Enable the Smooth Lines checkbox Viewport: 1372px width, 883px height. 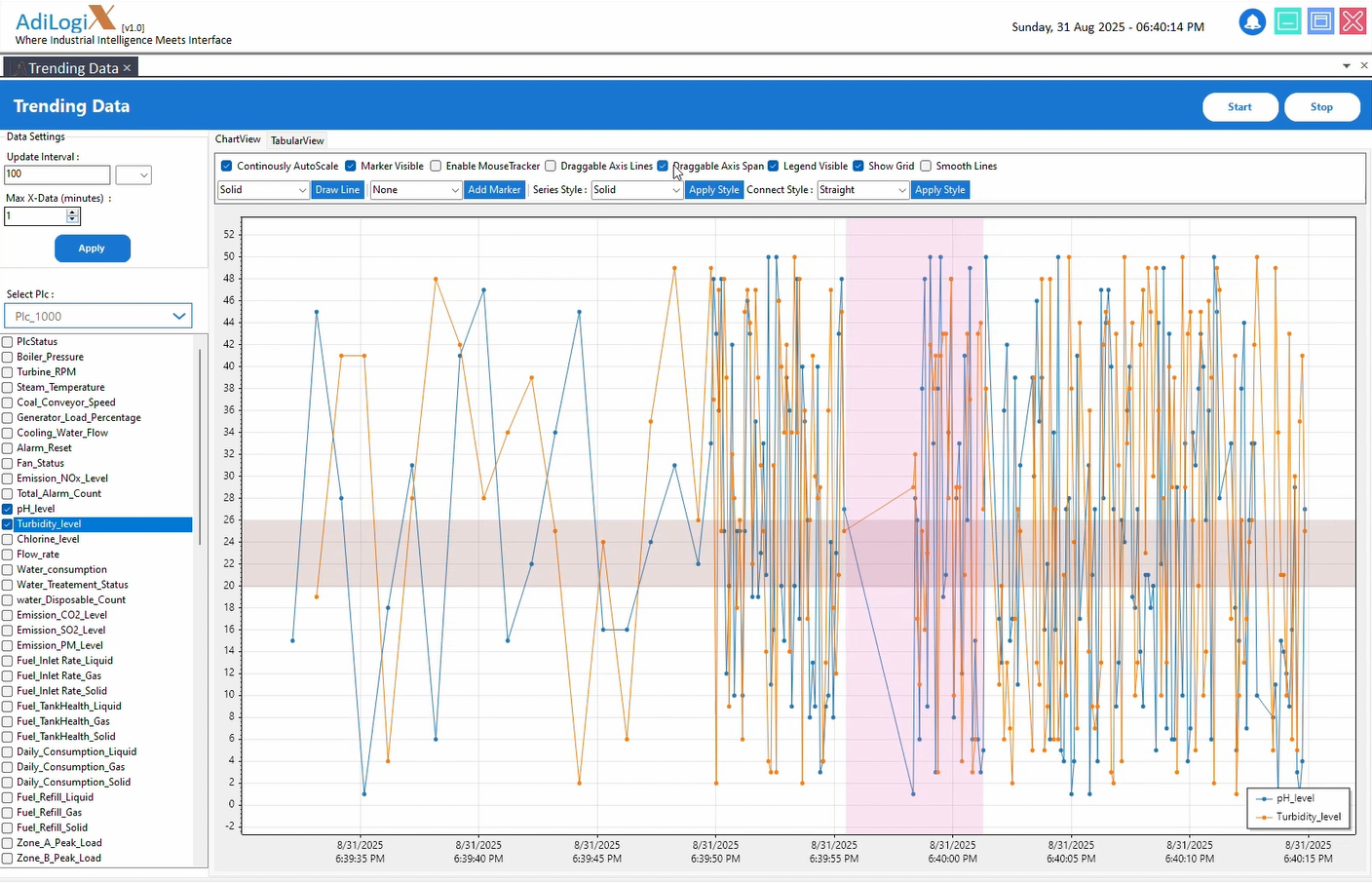coord(926,166)
